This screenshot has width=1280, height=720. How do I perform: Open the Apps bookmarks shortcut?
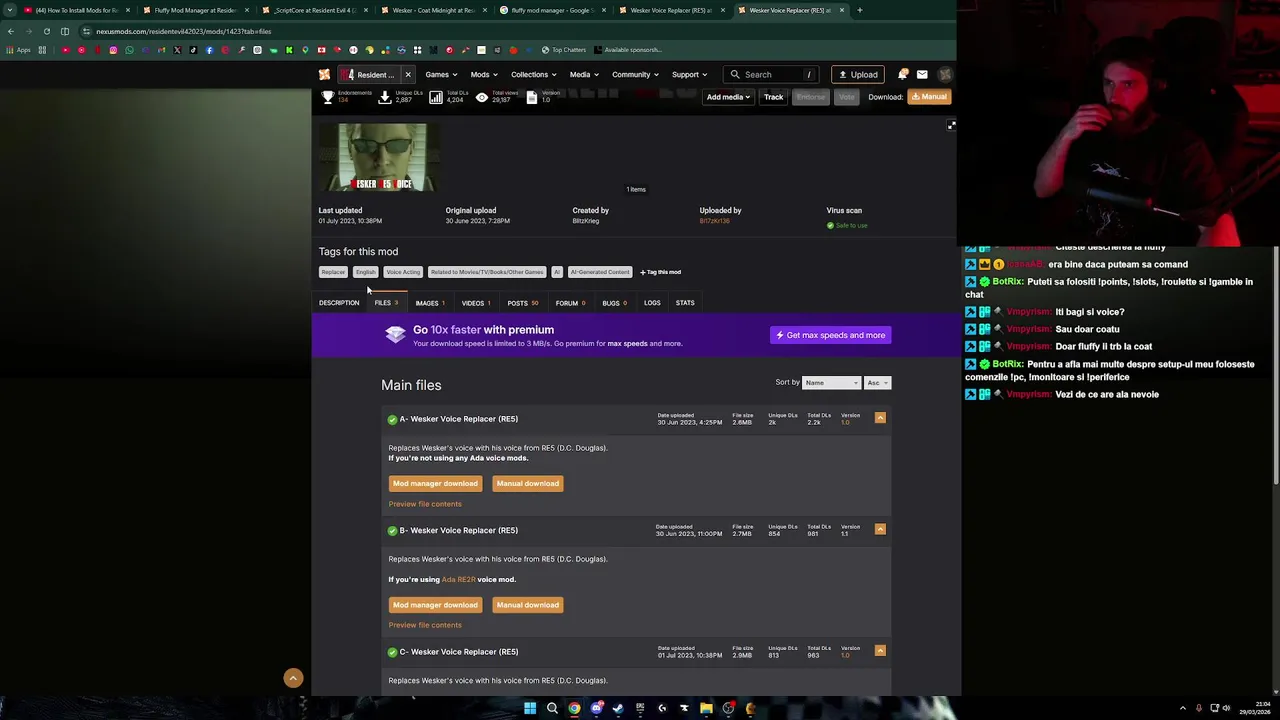[x=20, y=50]
